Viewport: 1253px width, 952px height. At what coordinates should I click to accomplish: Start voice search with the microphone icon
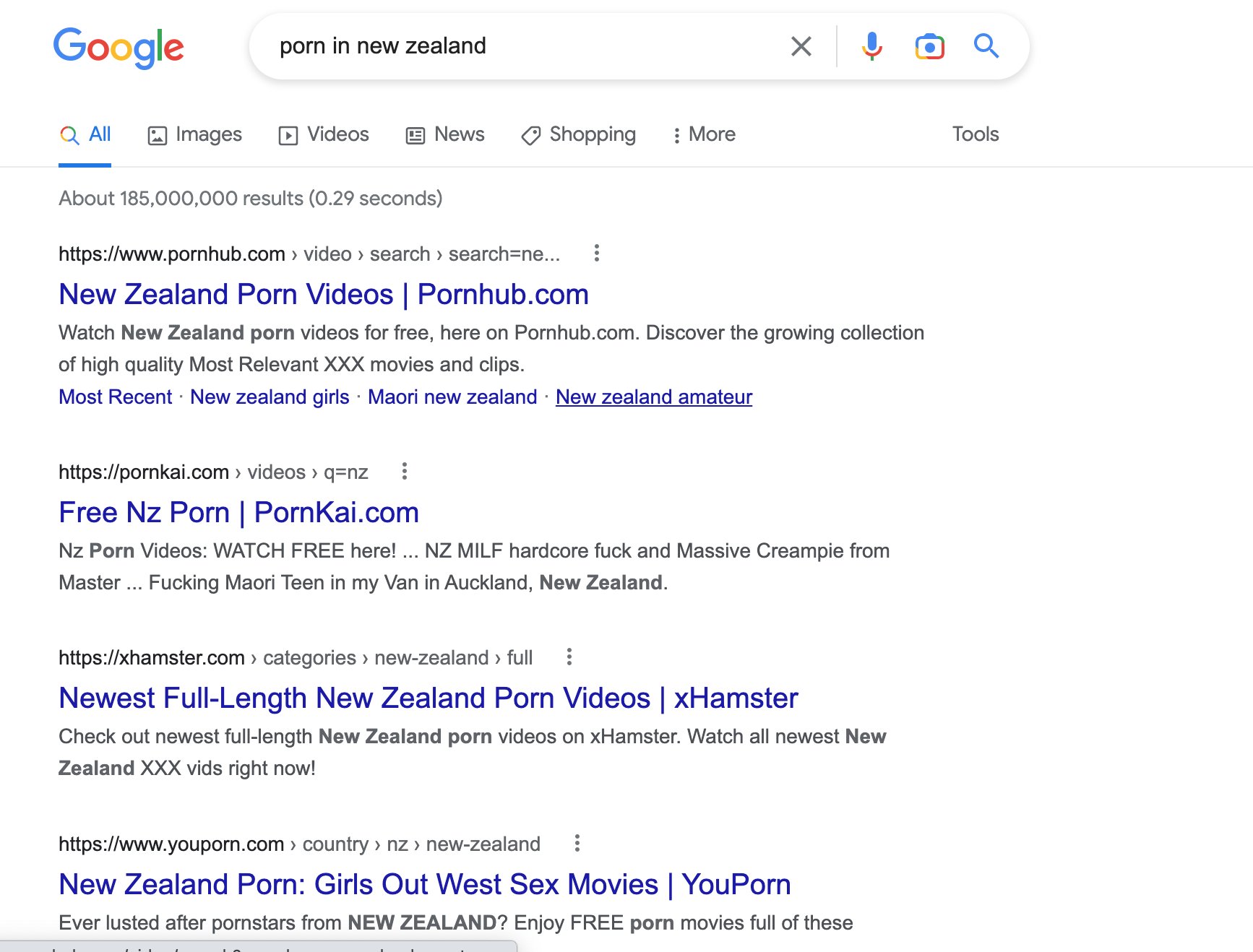(871, 46)
